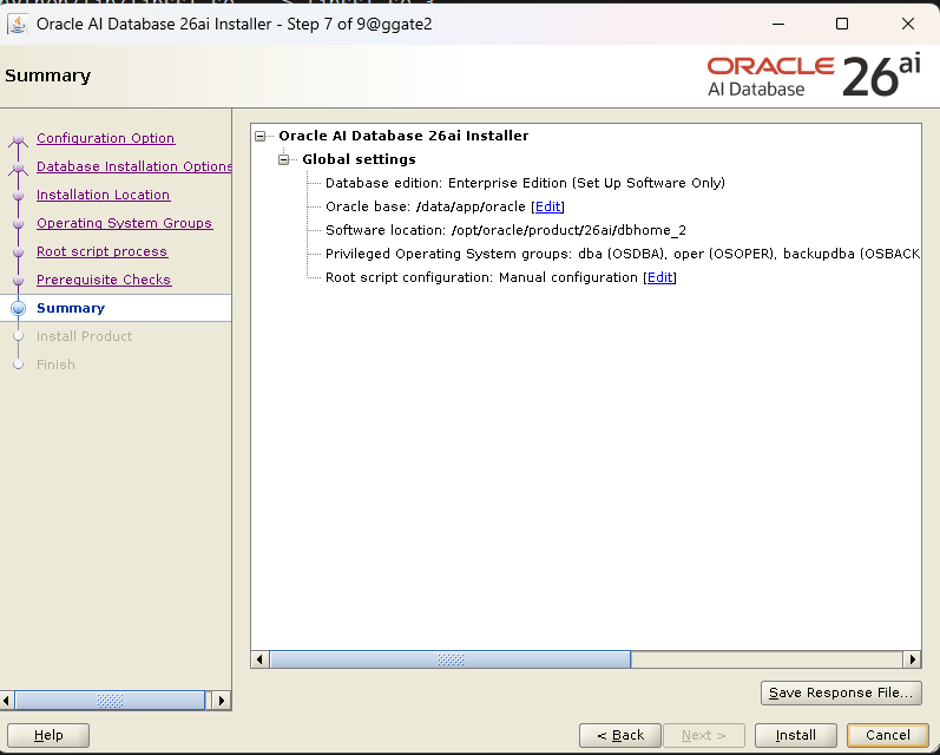
Task: Go to Configuration Option step
Action: [x=106, y=138]
